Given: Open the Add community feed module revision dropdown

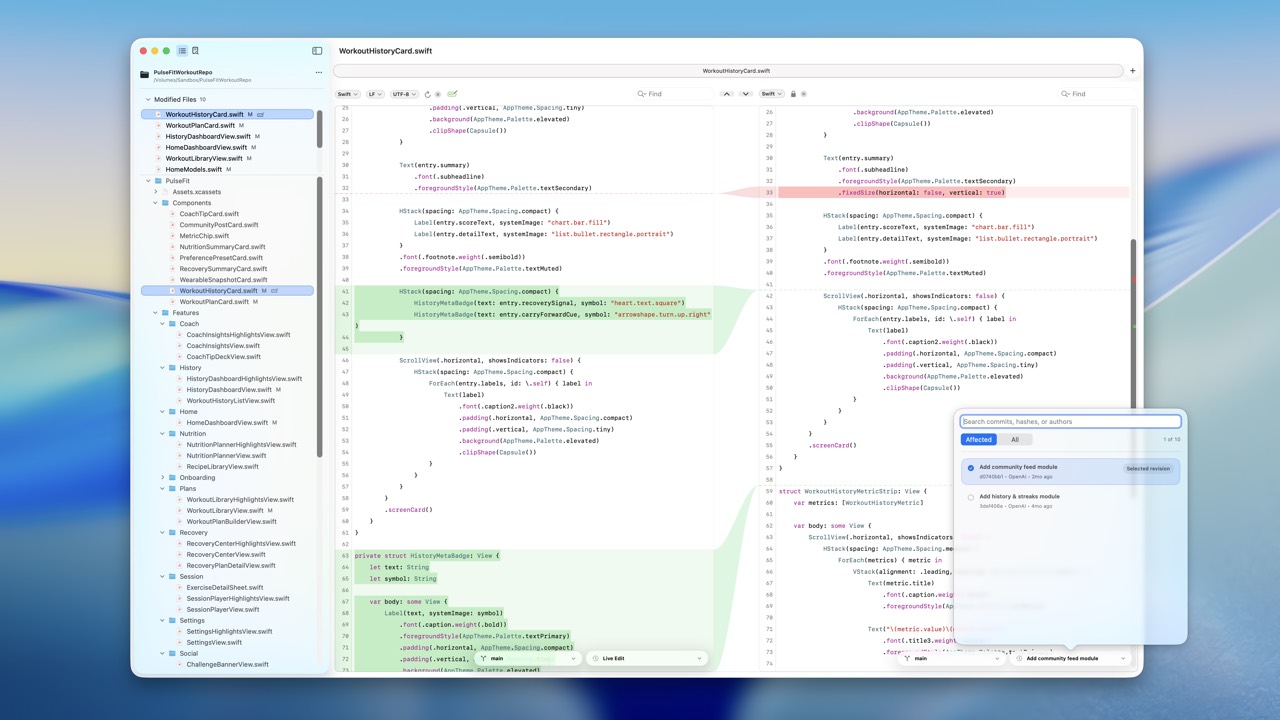Looking at the screenshot, I should (1070, 658).
